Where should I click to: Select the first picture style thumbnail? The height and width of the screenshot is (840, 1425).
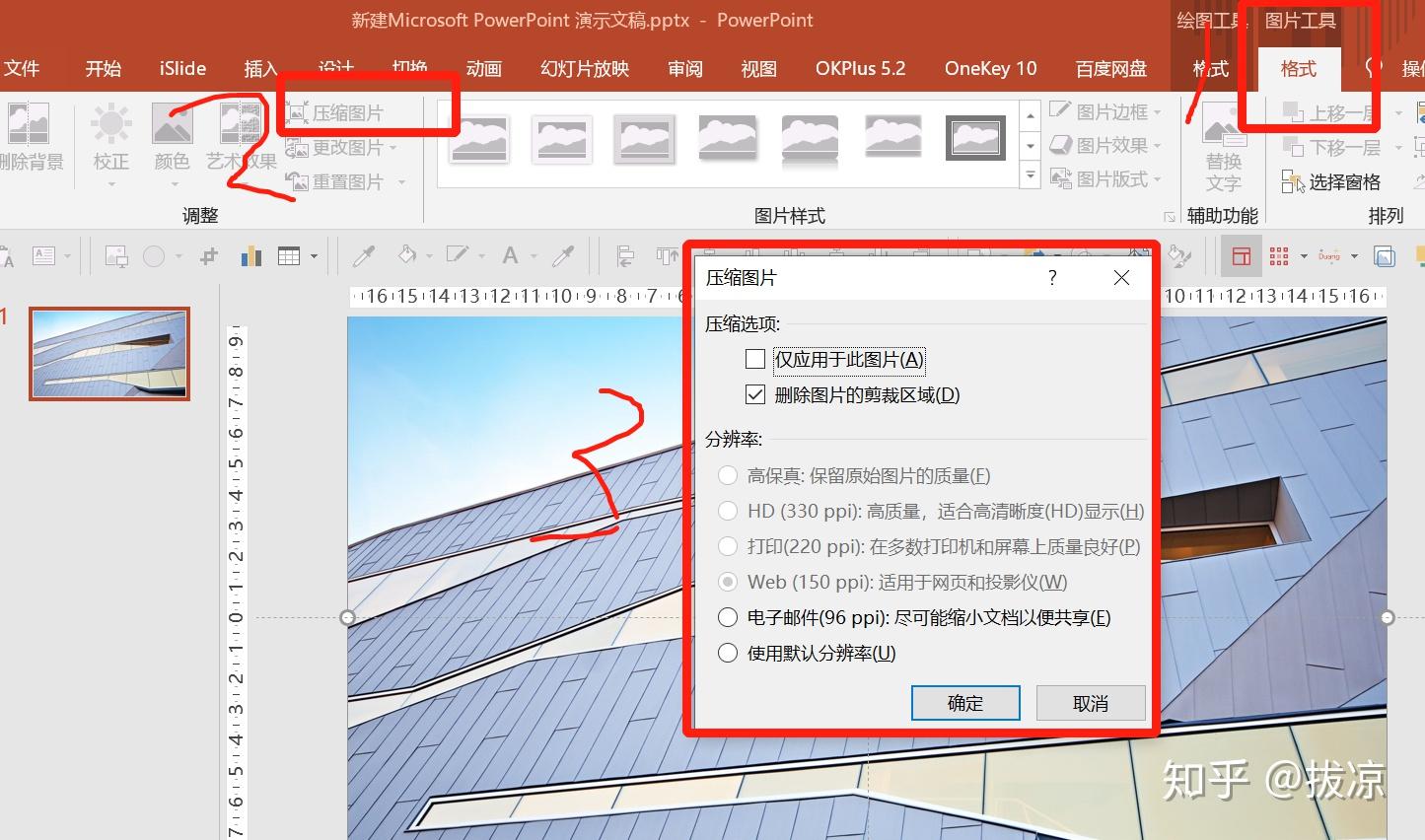tap(478, 138)
